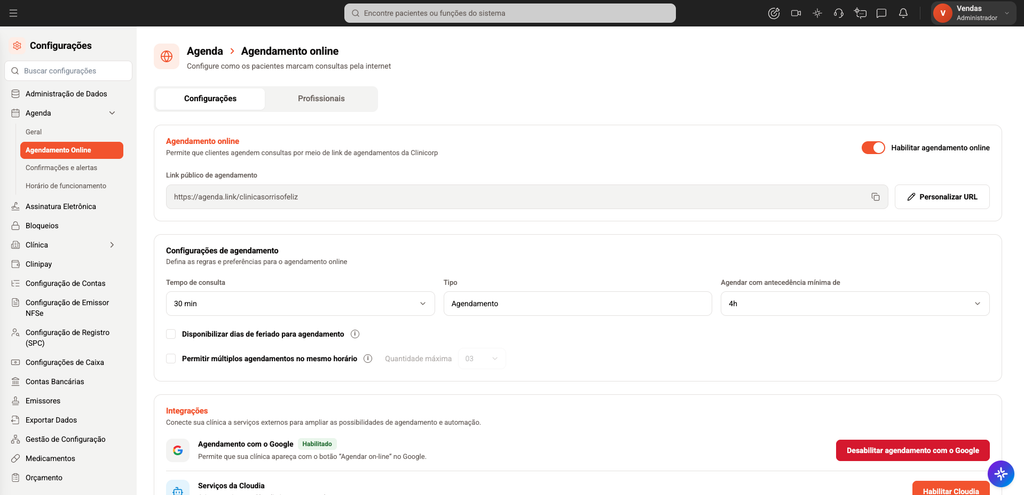Viewport: 1024px width, 495px height.
Task: Copy the public scheduling link
Action: pos(875,197)
